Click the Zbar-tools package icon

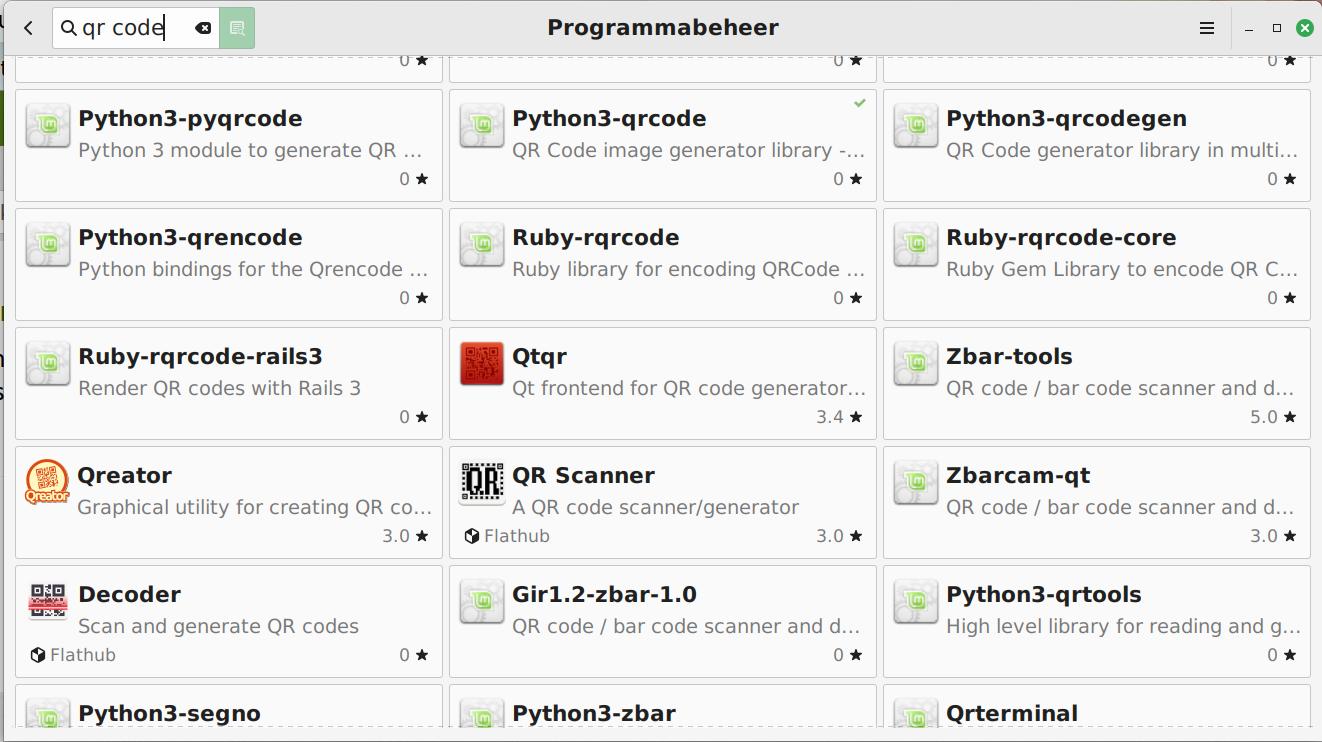pyautogui.click(x=915, y=364)
